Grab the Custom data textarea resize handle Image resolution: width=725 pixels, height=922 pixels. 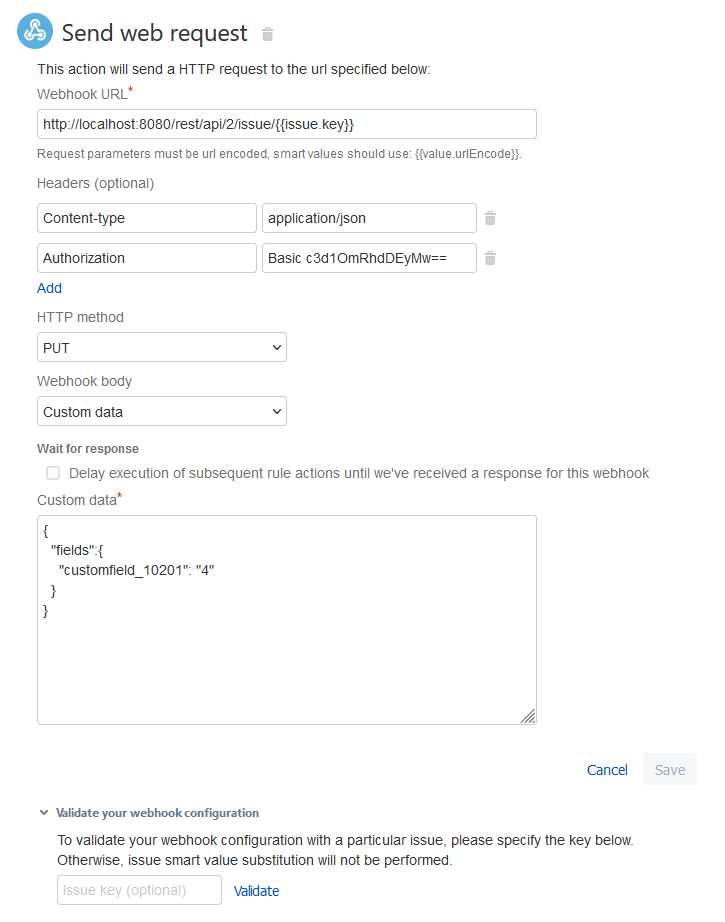[528, 716]
